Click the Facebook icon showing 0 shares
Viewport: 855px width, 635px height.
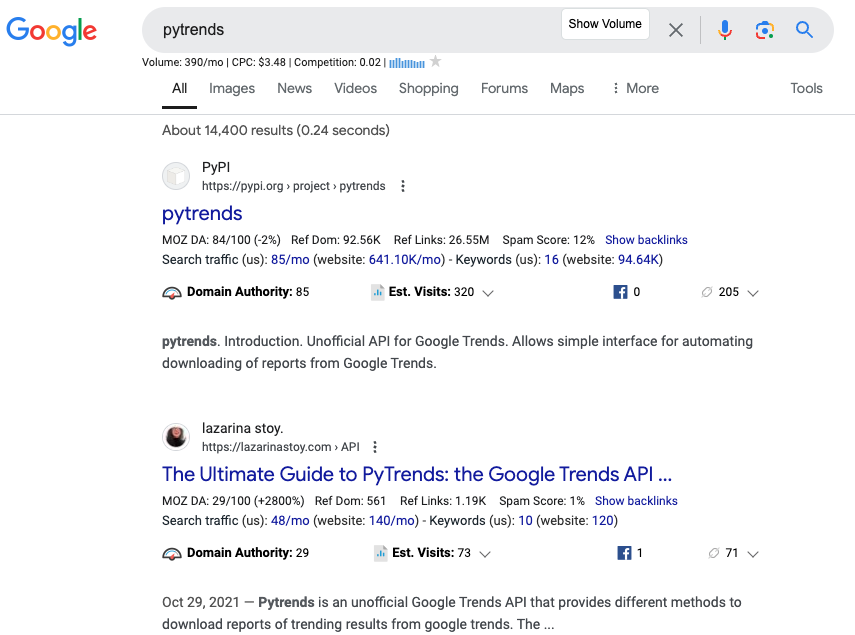coord(620,292)
